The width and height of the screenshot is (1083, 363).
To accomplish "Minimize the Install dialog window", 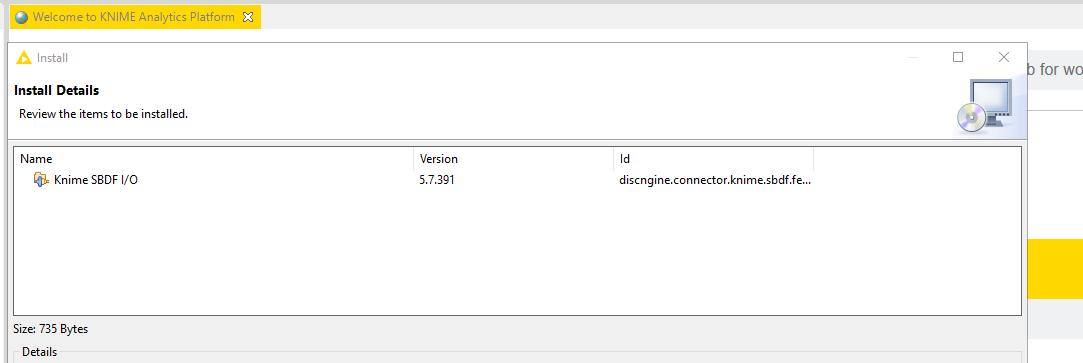I will 912,57.
